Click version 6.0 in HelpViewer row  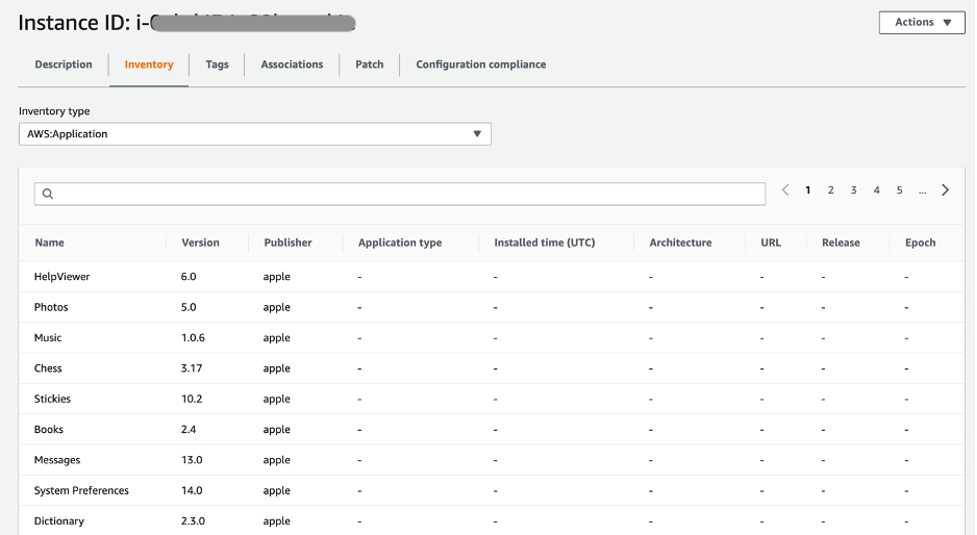189,277
